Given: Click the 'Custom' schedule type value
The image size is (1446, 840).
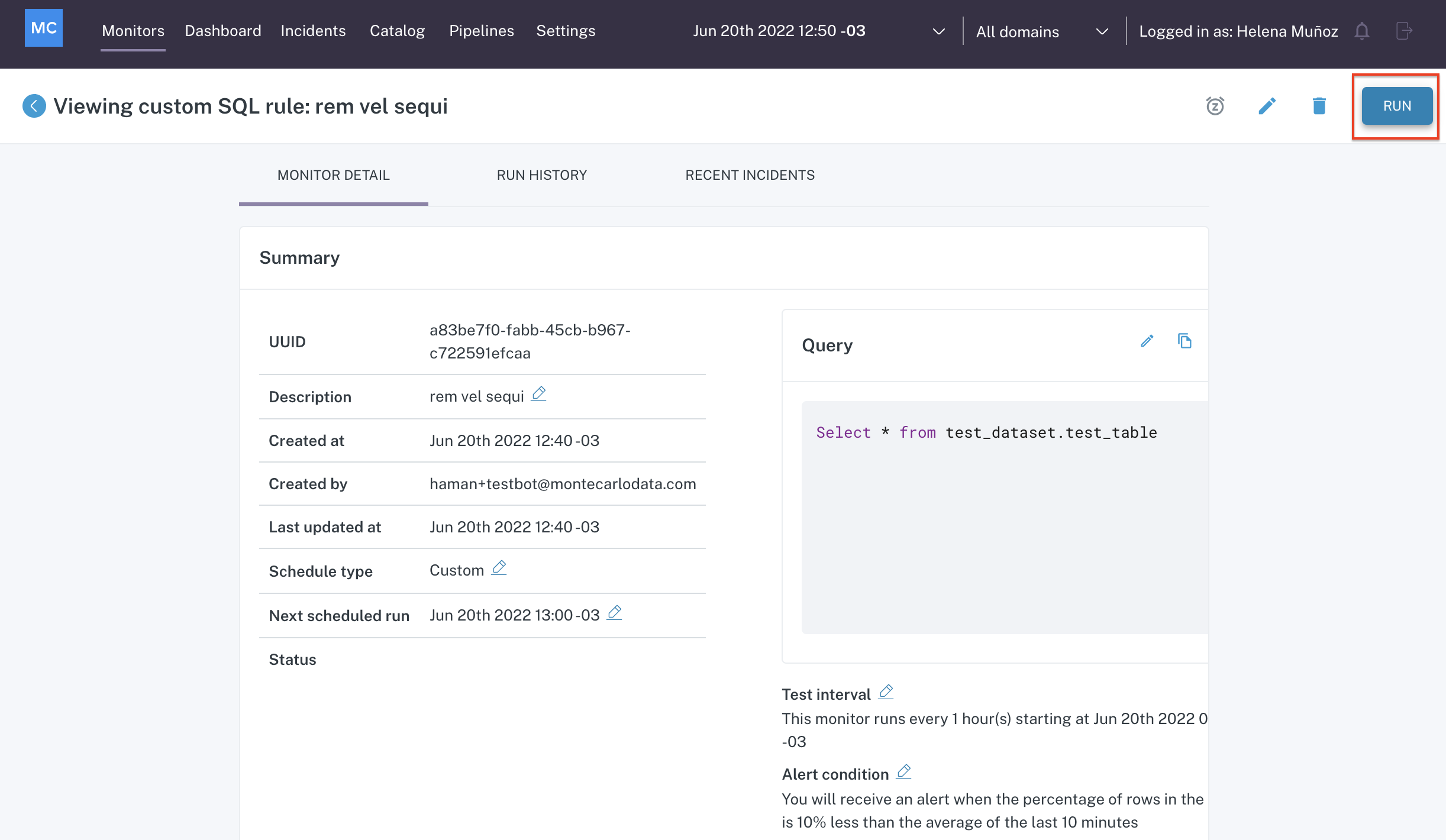Looking at the screenshot, I should tap(457, 570).
